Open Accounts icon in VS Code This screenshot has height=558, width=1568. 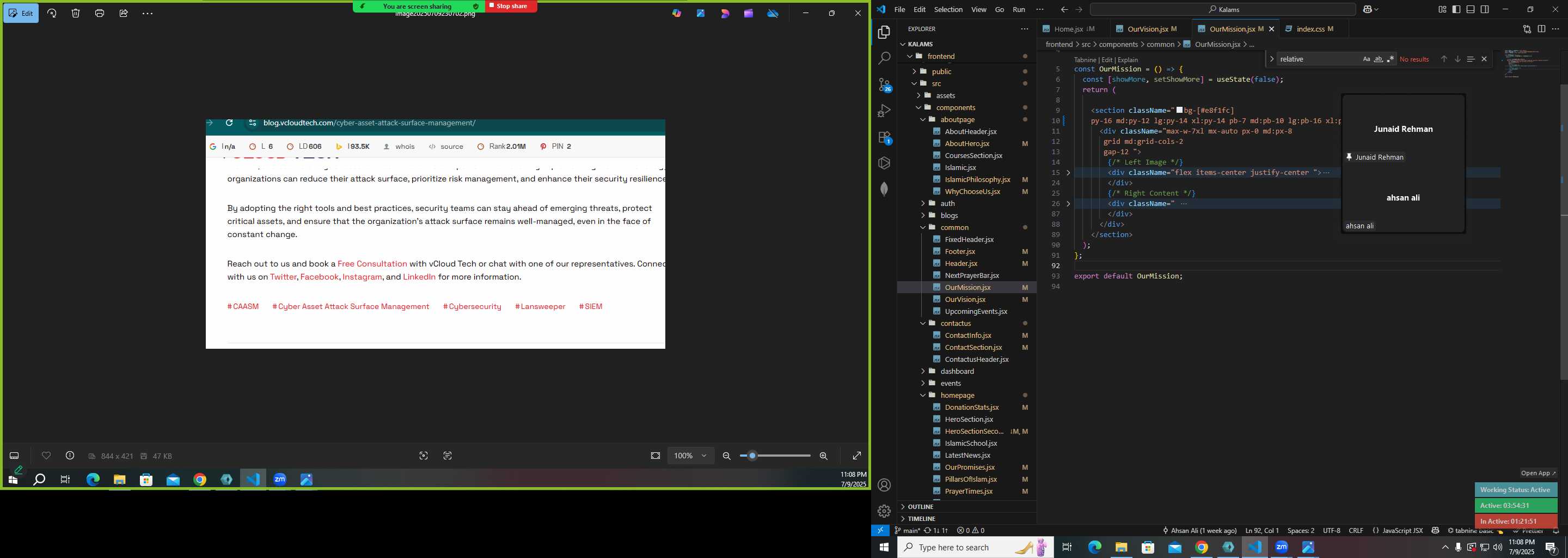pos(884,485)
